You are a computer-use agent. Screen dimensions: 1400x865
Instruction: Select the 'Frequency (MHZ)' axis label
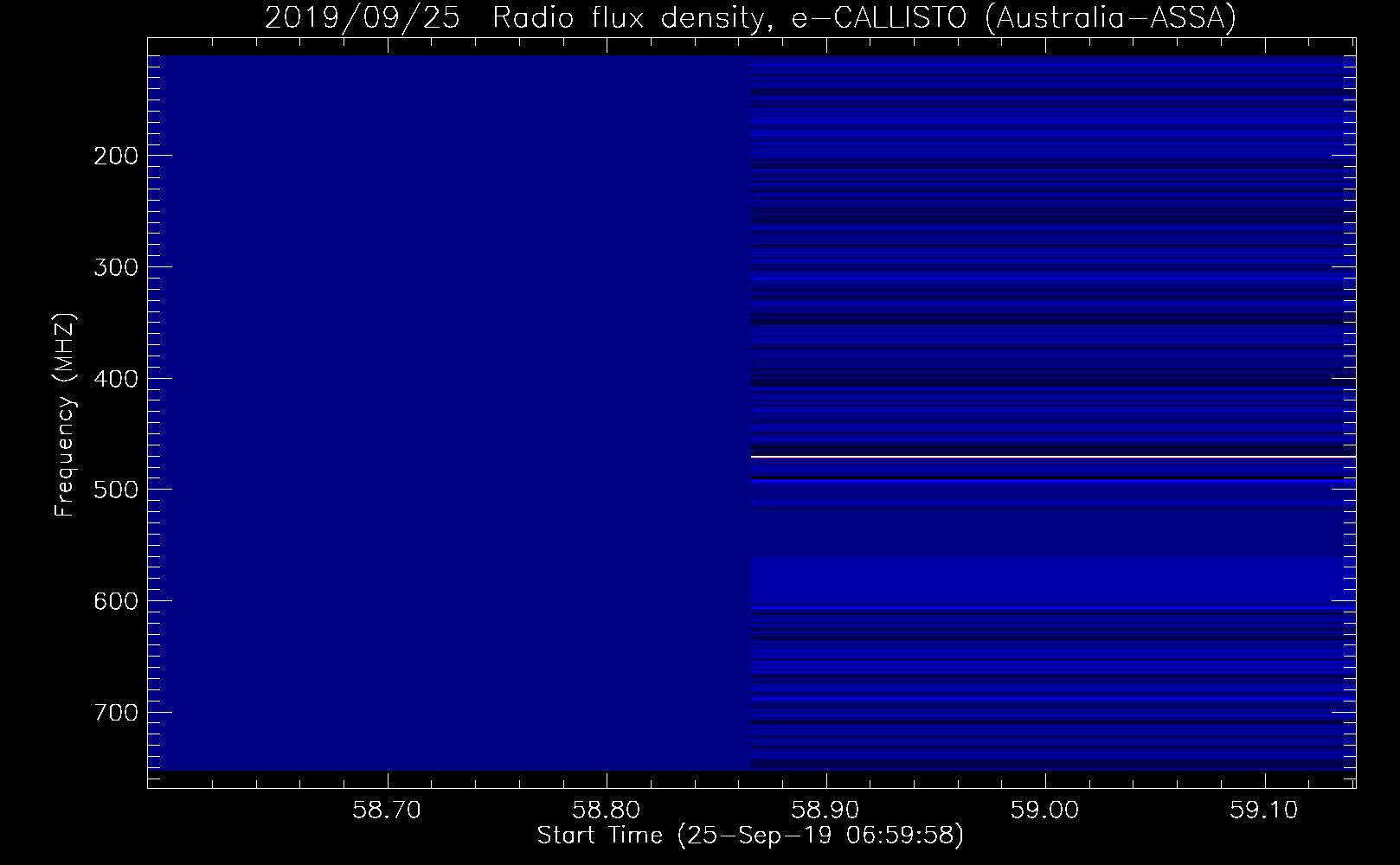pos(65,414)
